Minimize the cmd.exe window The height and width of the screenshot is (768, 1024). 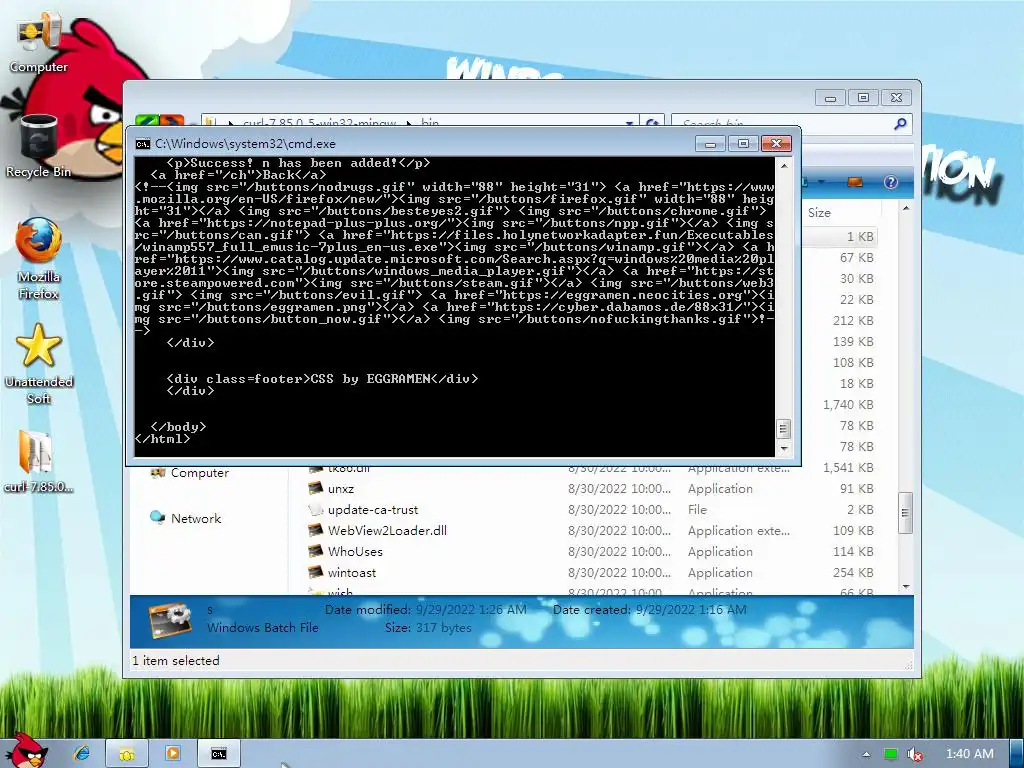[x=710, y=144]
